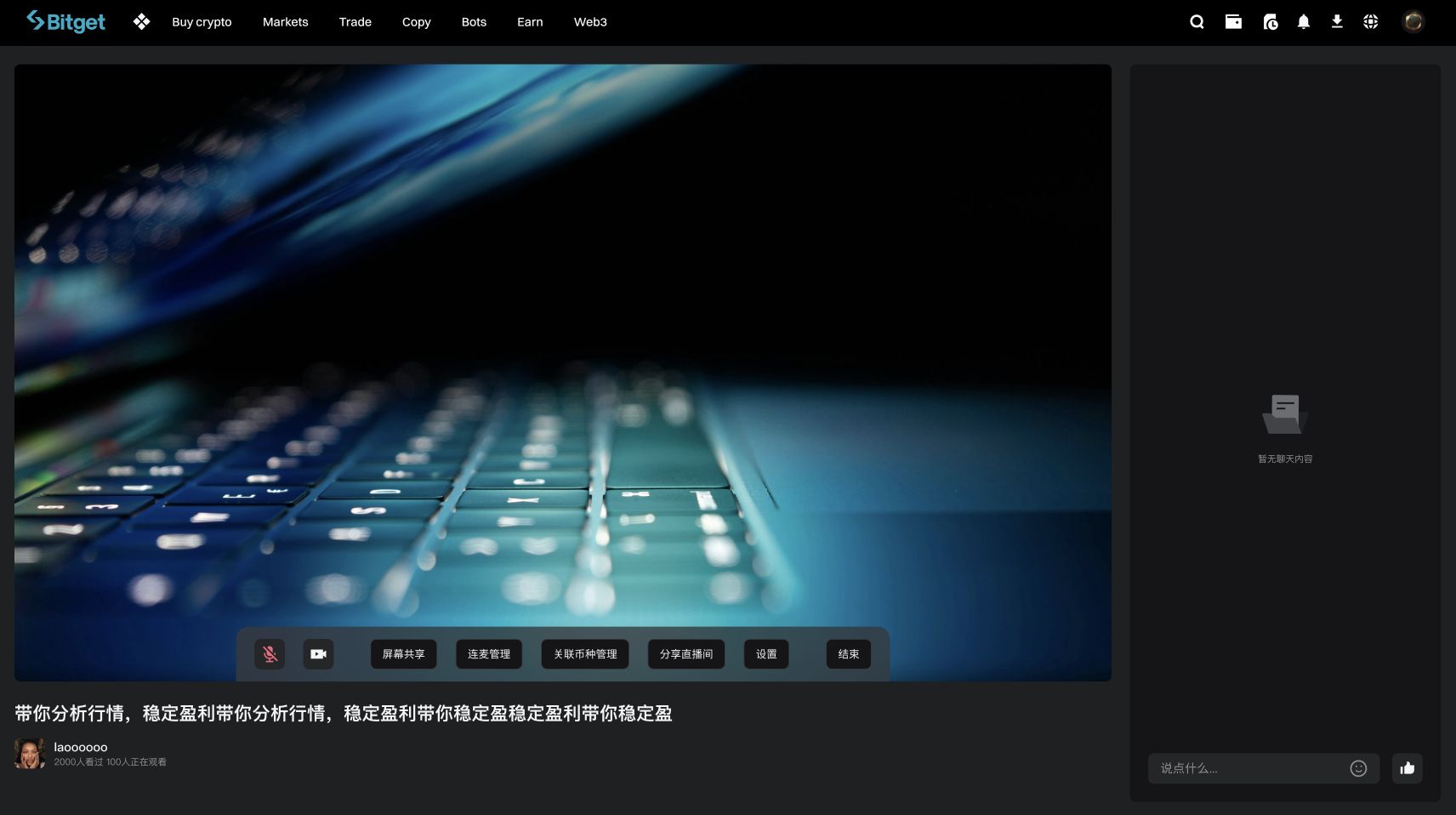
Task: Click the username laoooooo
Action: (81, 747)
